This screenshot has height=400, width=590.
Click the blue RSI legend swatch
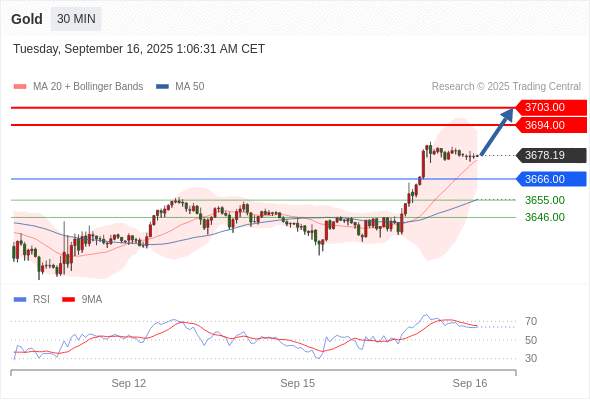[20, 300]
